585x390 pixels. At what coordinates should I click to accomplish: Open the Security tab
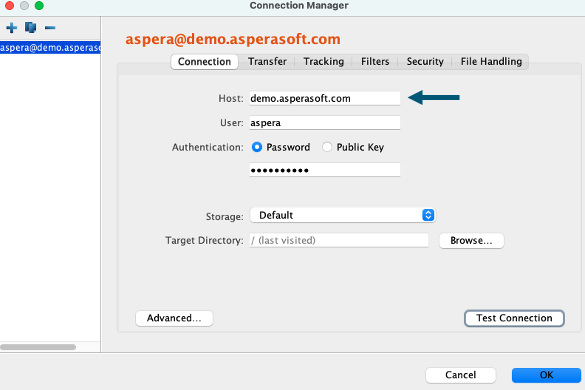click(425, 62)
